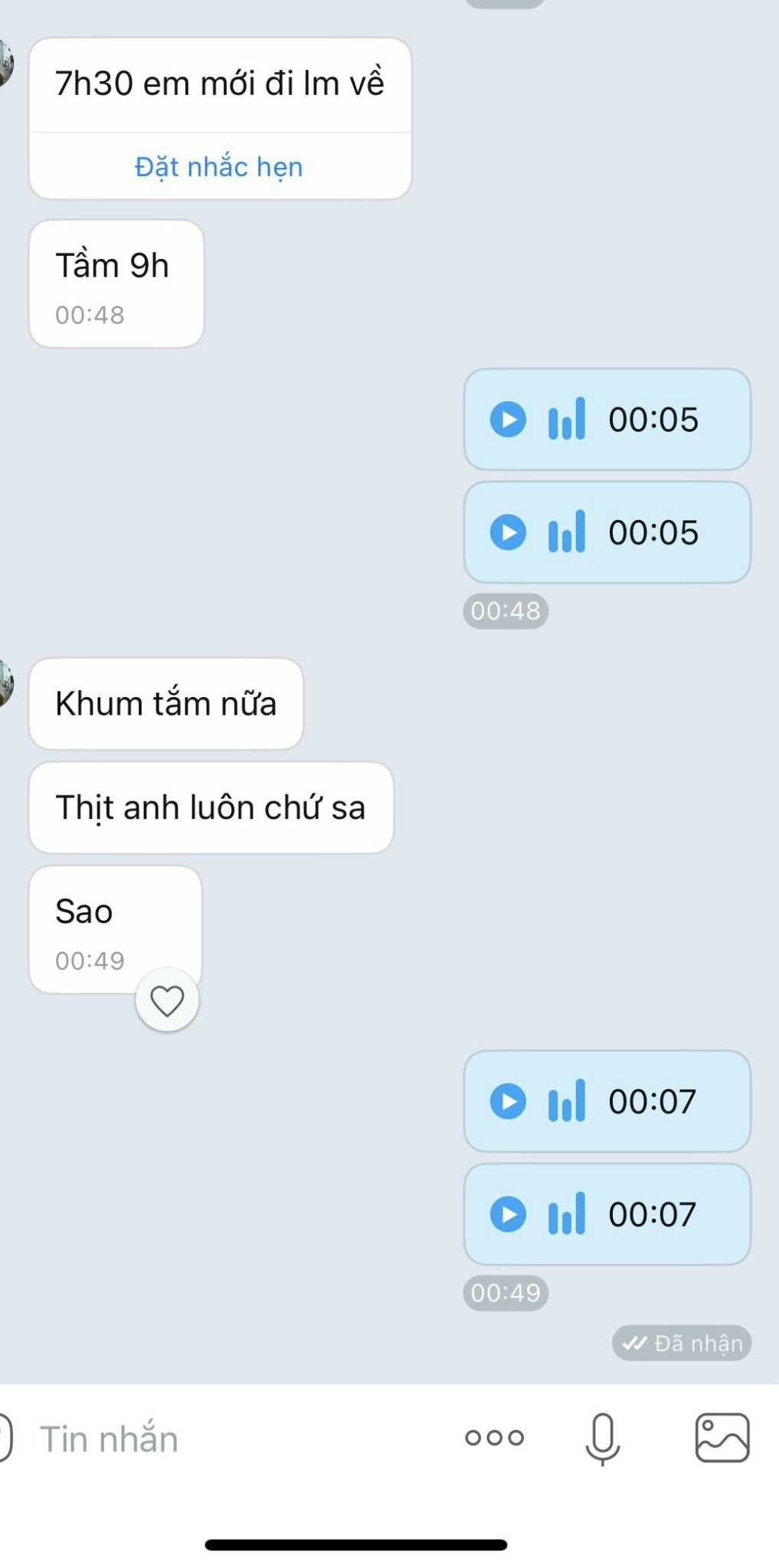Play the lower 00:07 voice message

508,1214
